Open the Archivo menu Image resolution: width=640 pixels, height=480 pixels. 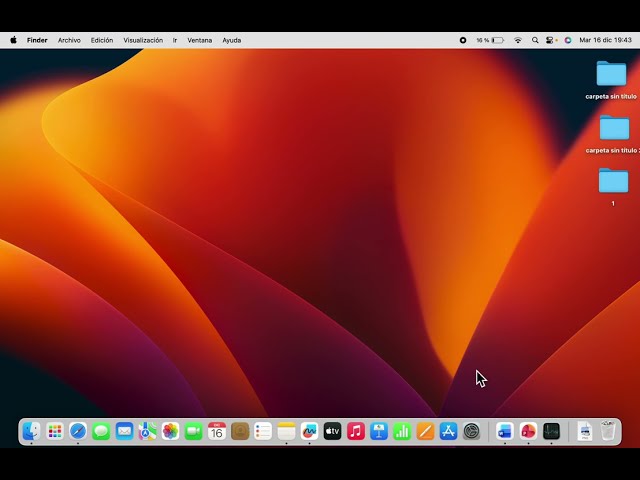[x=69, y=40]
